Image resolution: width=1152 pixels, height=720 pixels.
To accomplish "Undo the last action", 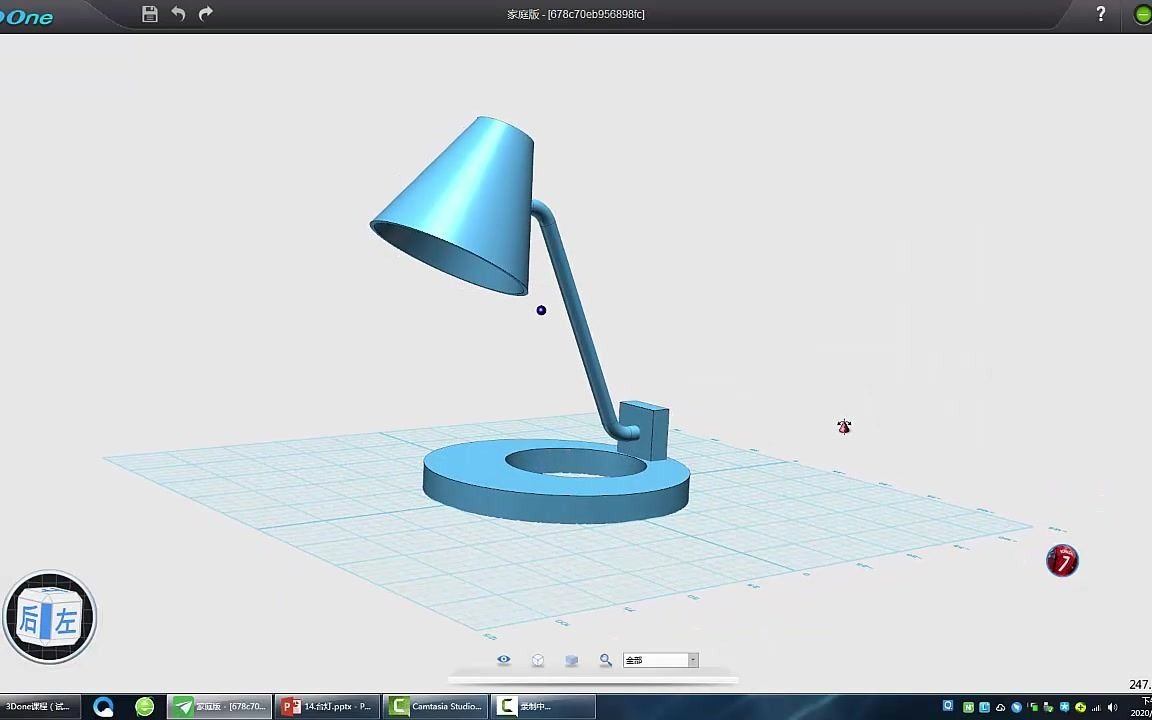I will [179, 13].
